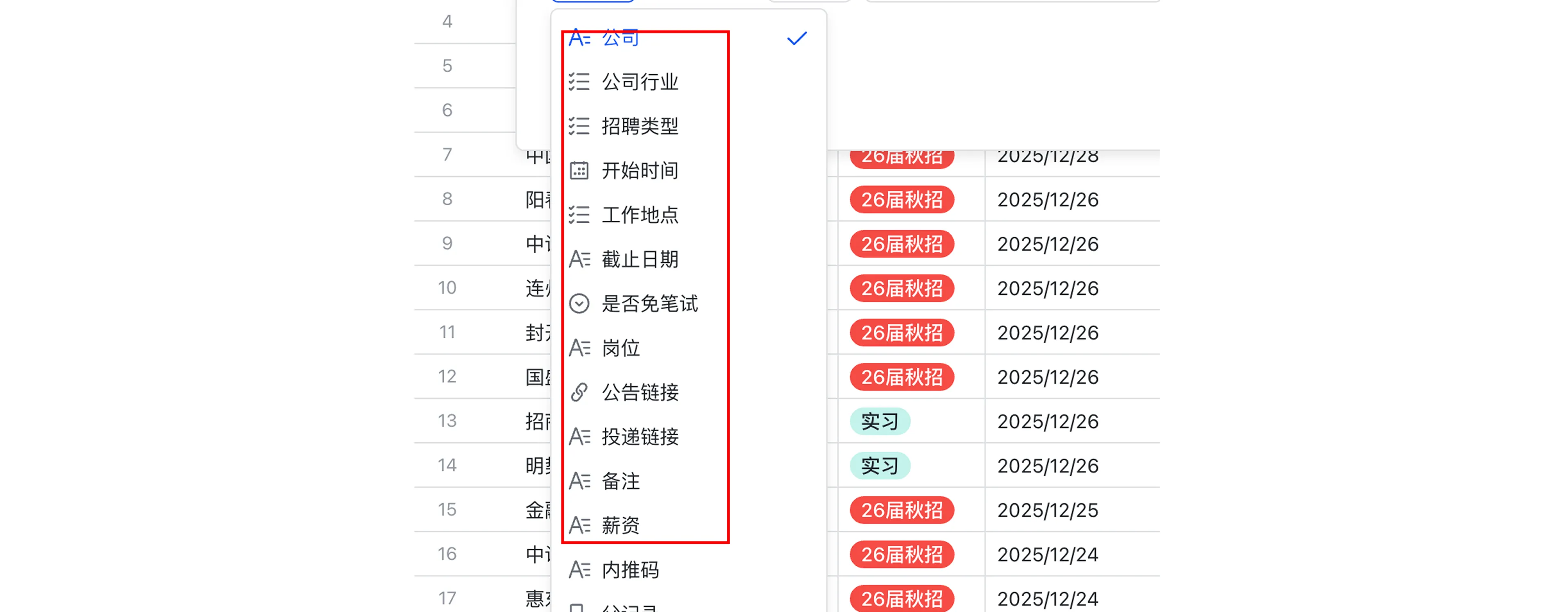Click the 26届秋招 tag in row 10
1568x612 pixels.
click(902, 288)
